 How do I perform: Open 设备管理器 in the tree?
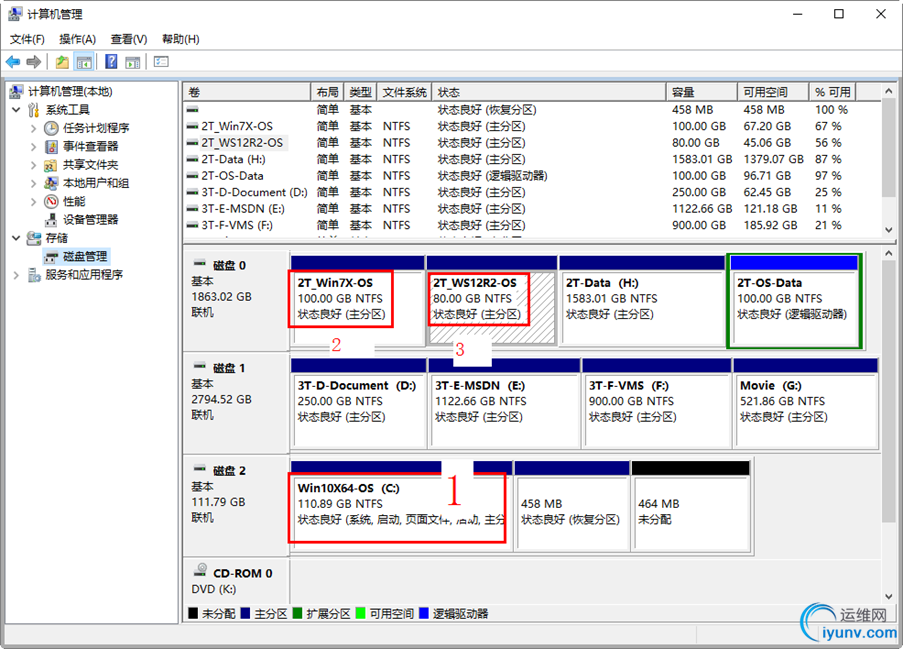[90, 220]
